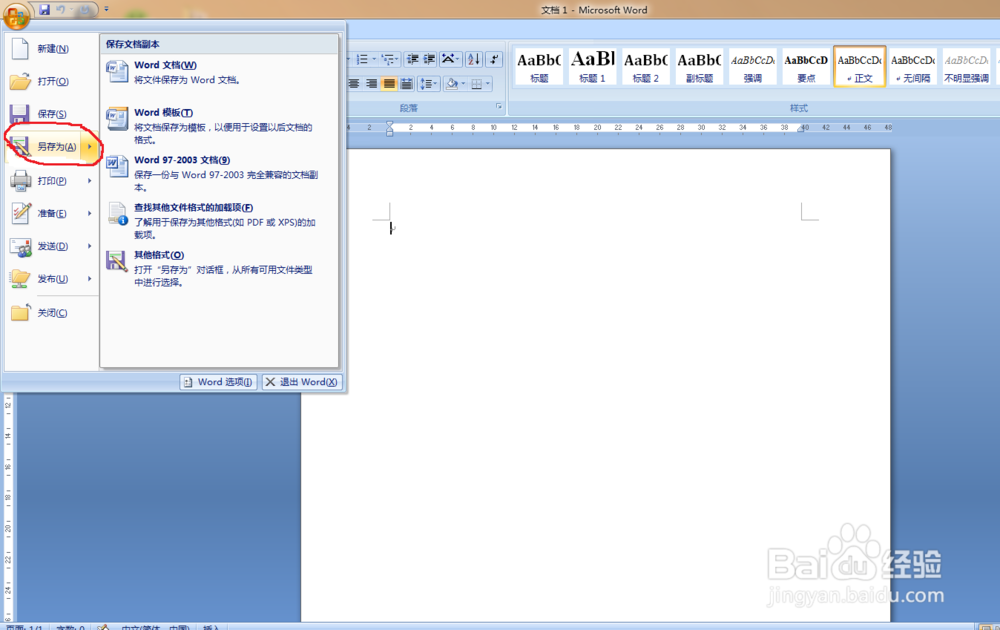
Task: Click the 退出 Word(X) button
Action: (x=302, y=382)
